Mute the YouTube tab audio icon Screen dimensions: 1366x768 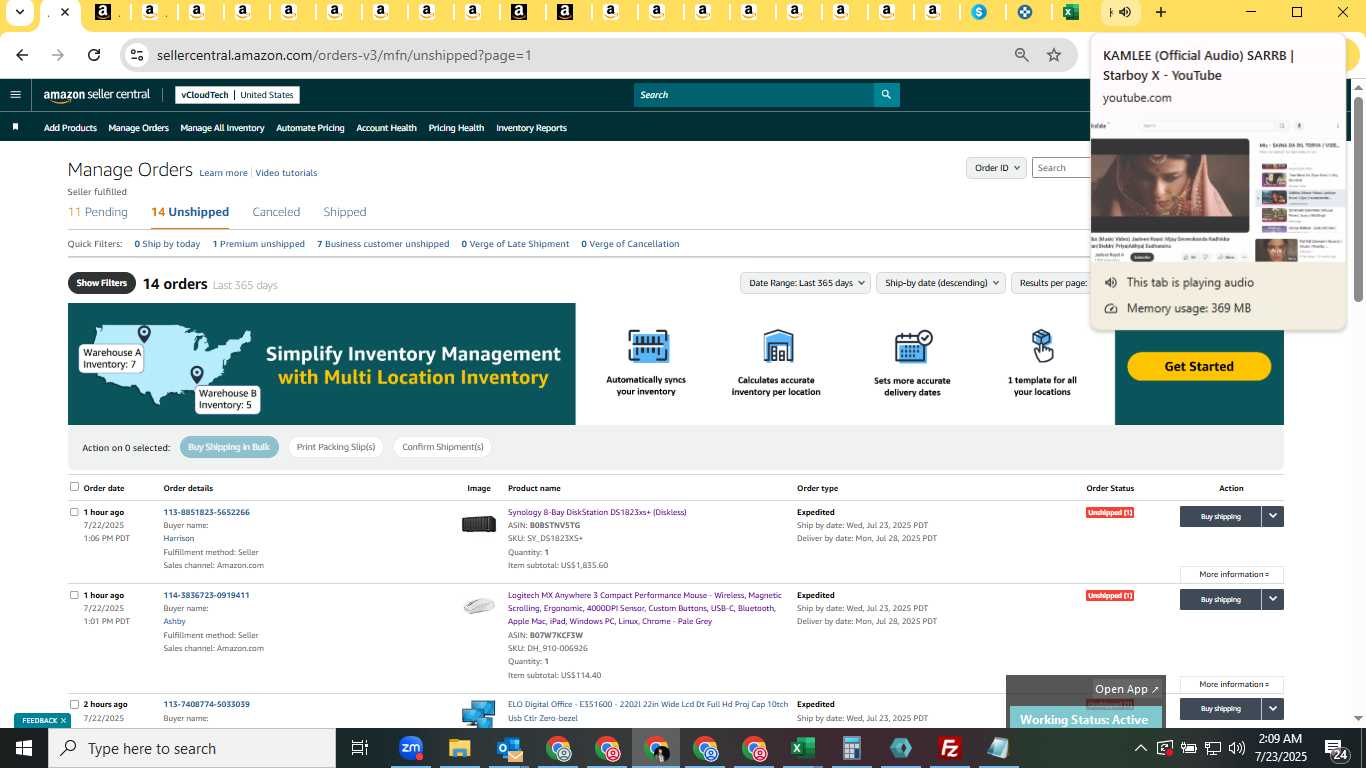pos(1125,12)
